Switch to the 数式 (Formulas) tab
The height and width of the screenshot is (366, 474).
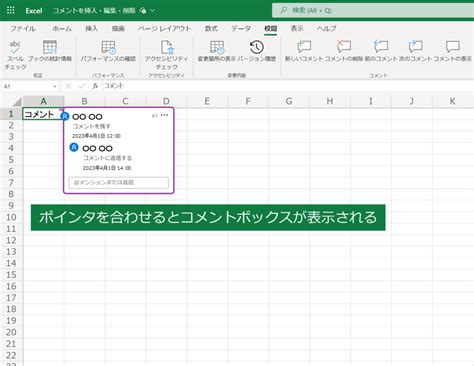(211, 29)
